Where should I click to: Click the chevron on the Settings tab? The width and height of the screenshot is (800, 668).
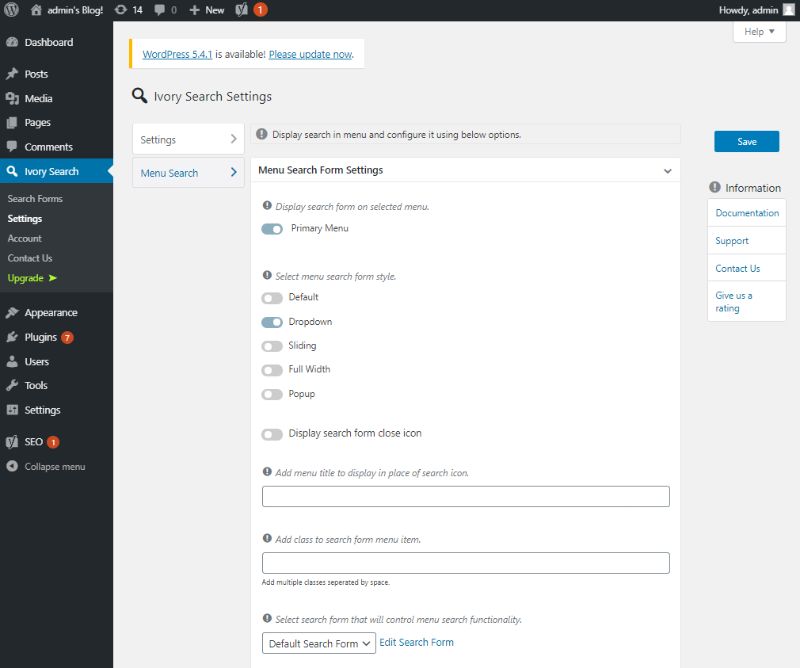[x=233, y=139]
